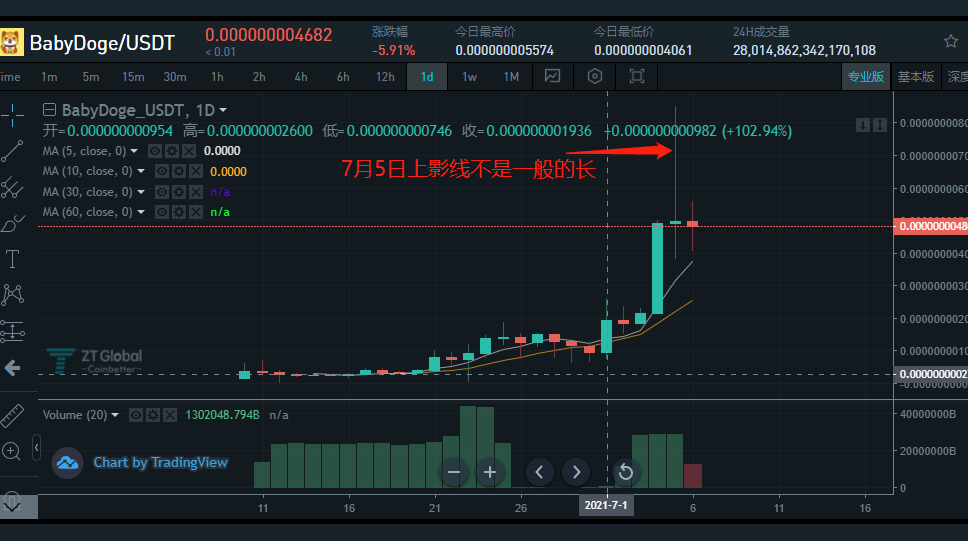Click the zoom in magnifier tool
Viewport: 968px width, 541px height.
pos(12,451)
